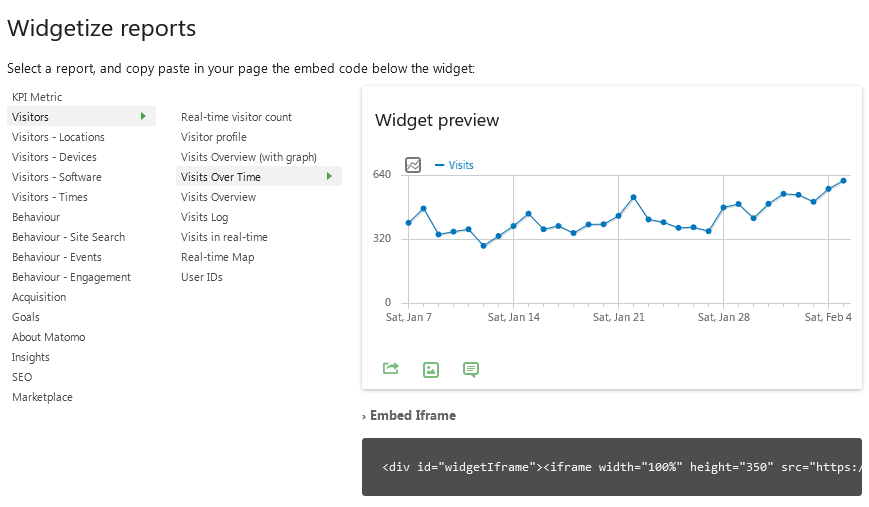Viewport: 869px width, 507px height.
Task: Choose the Visits Log widget
Action: 204,217
